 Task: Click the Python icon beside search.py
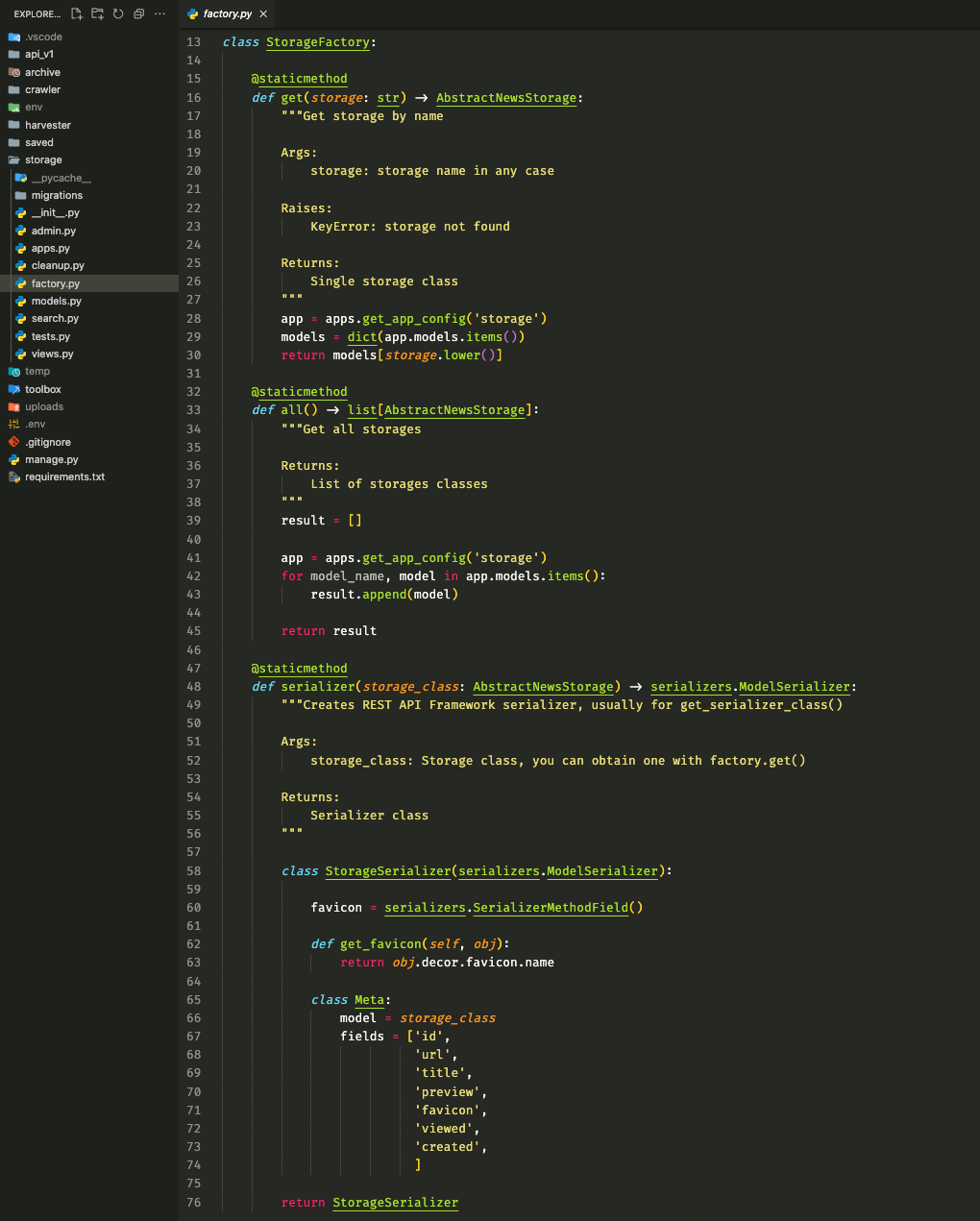click(20, 319)
